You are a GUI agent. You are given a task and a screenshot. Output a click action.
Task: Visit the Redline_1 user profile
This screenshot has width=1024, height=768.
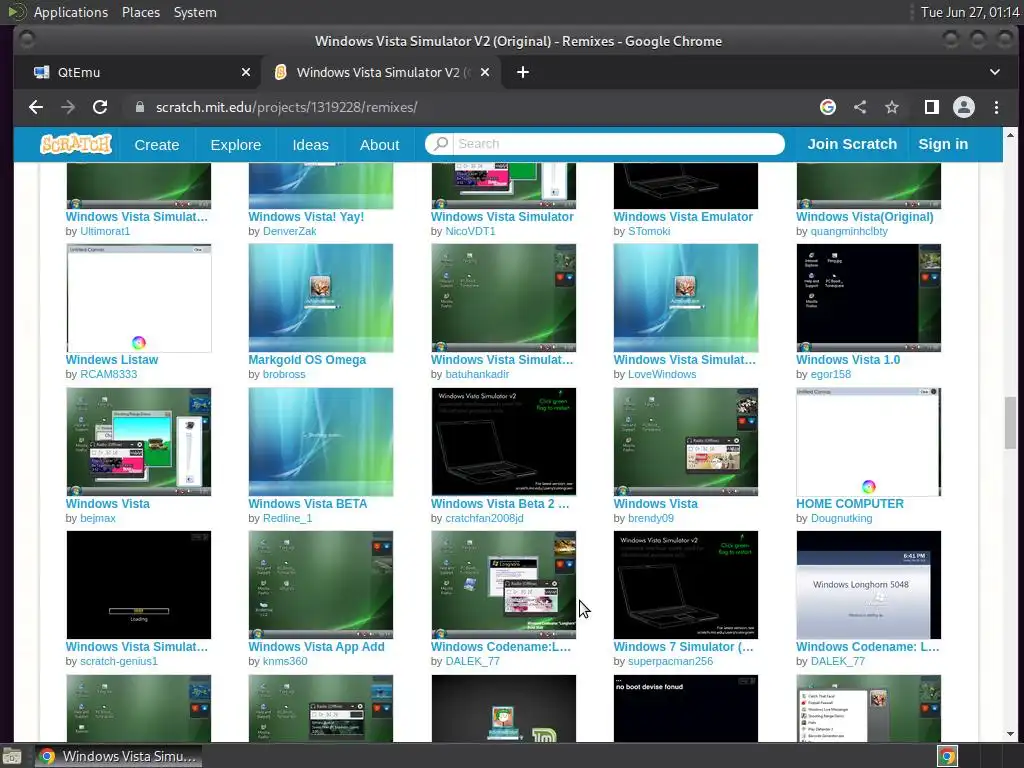point(287,518)
